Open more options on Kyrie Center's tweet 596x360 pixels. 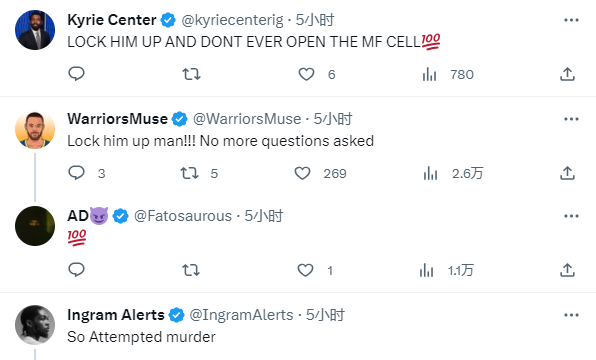click(x=571, y=20)
